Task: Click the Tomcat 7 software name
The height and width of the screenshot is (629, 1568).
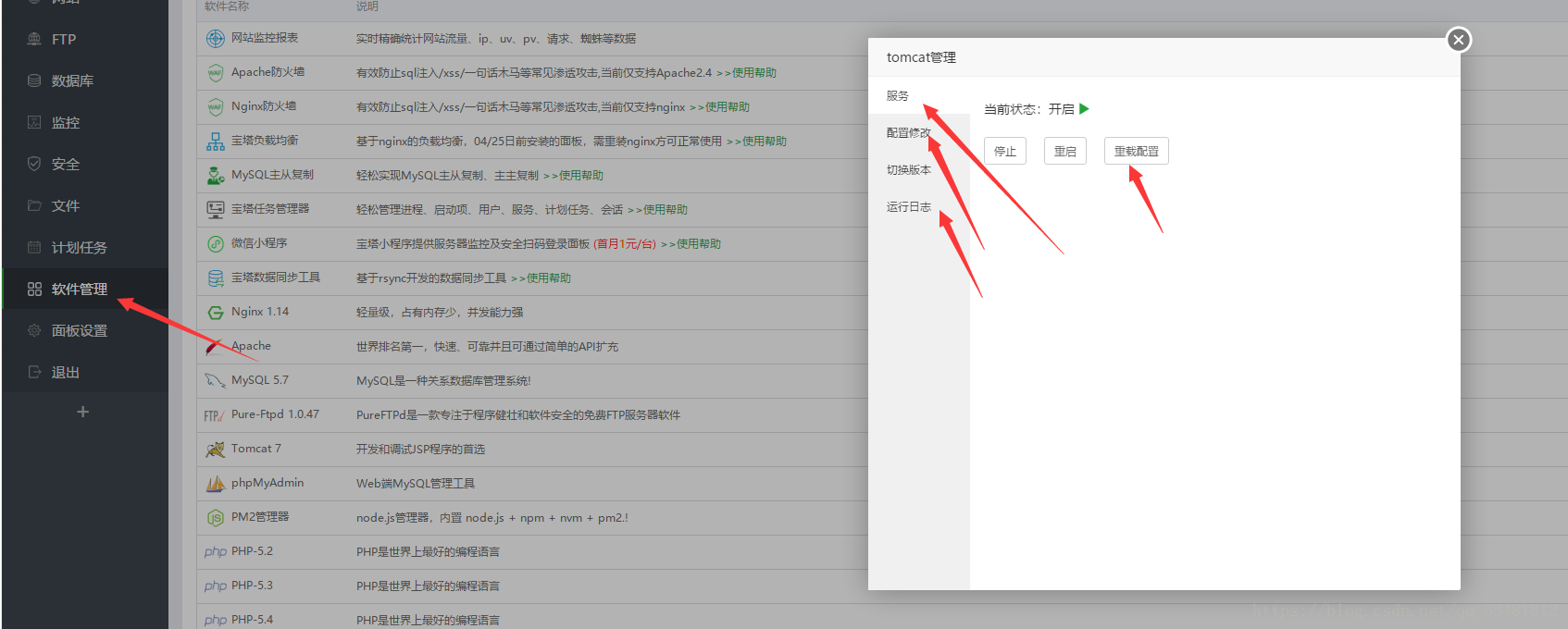Action: click(x=256, y=449)
